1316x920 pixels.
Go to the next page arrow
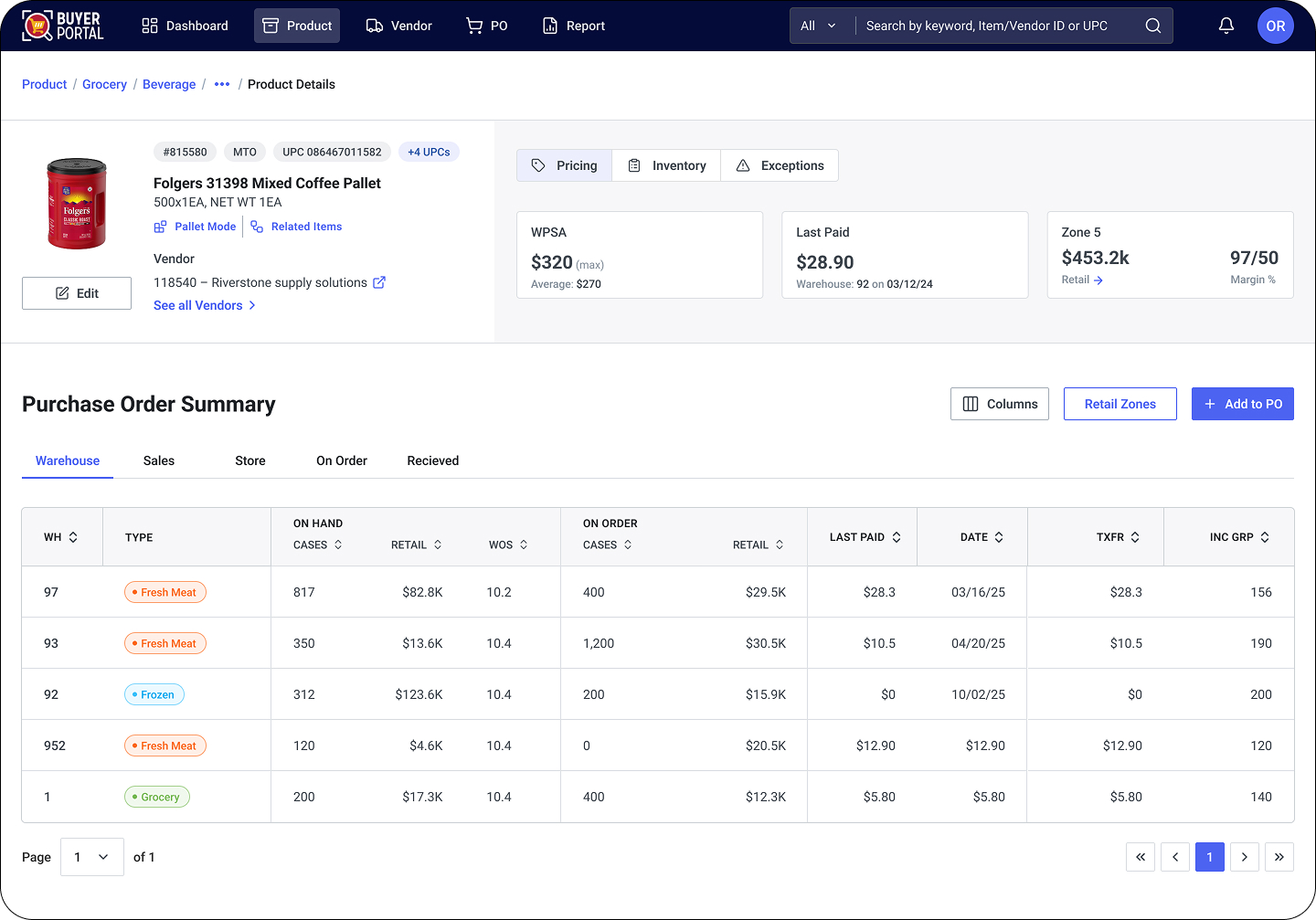pyautogui.click(x=1244, y=857)
